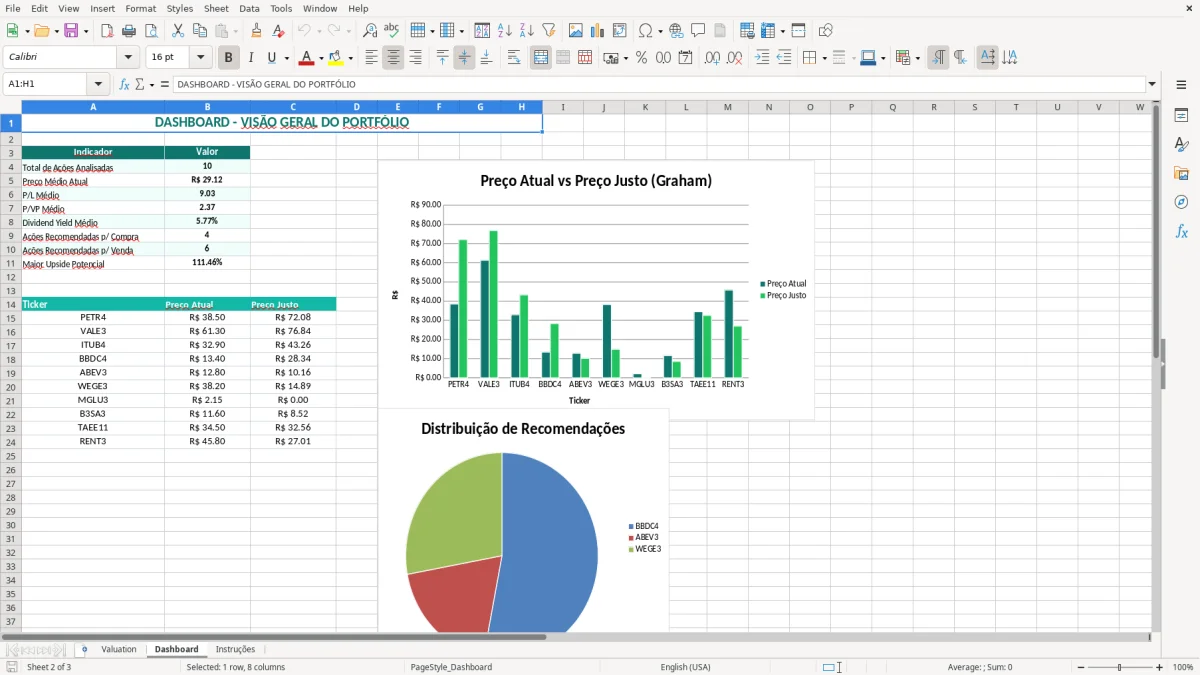Open the font name dropdown

(128, 58)
